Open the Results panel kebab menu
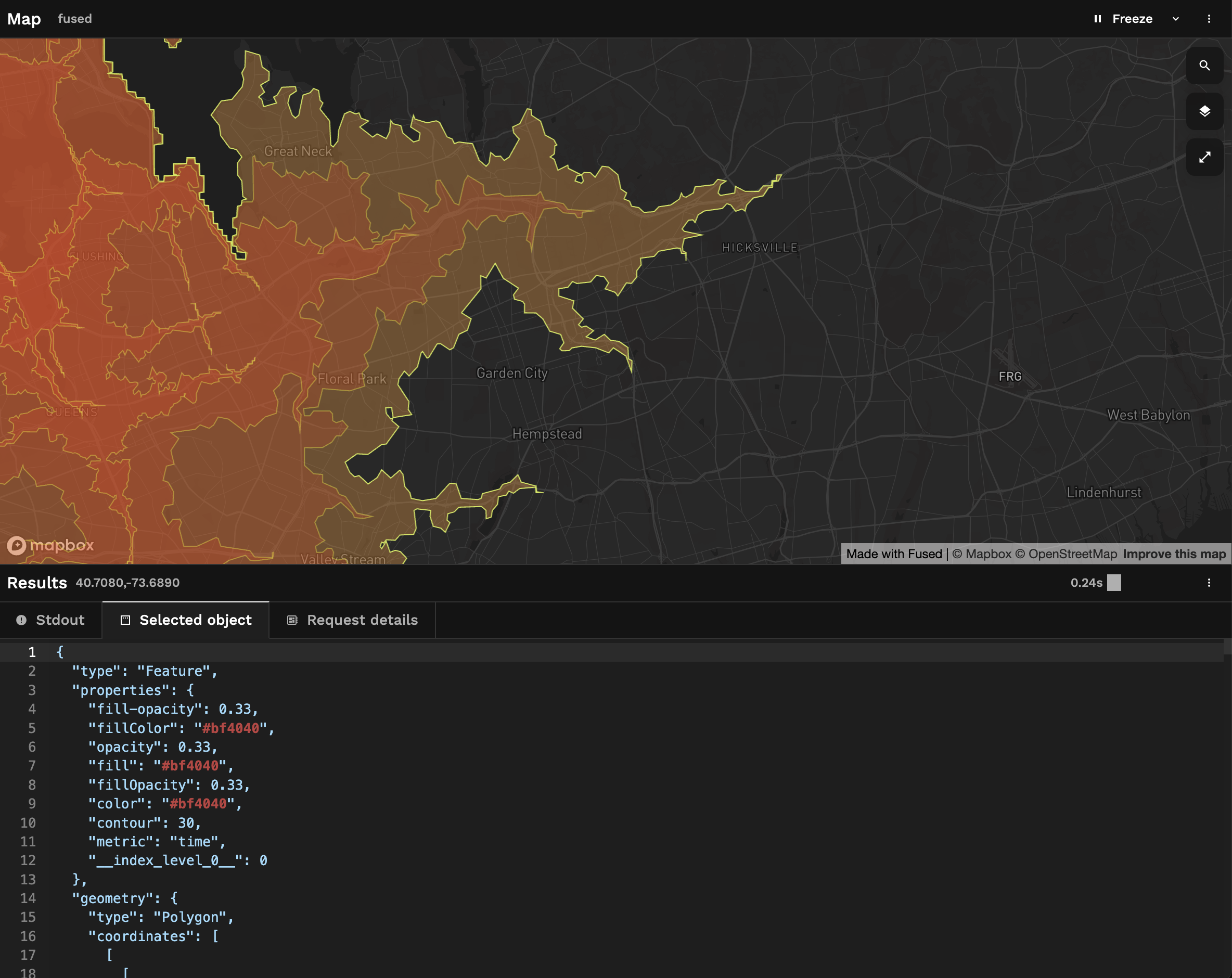The image size is (1232, 978). click(x=1209, y=583)
